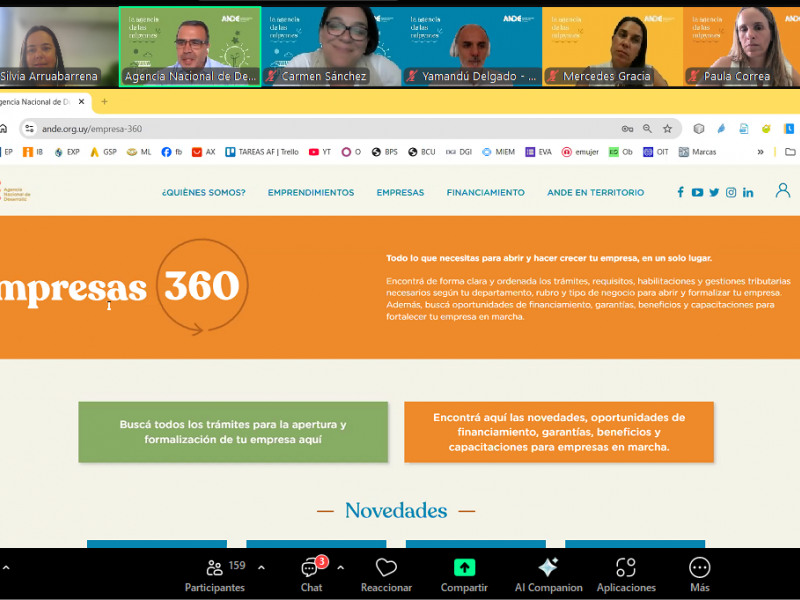Select Agencia Nacional de De... video thumbnail
Viewport: 800px width, 600px height.
pyautogui.click(x=190, y=47)
